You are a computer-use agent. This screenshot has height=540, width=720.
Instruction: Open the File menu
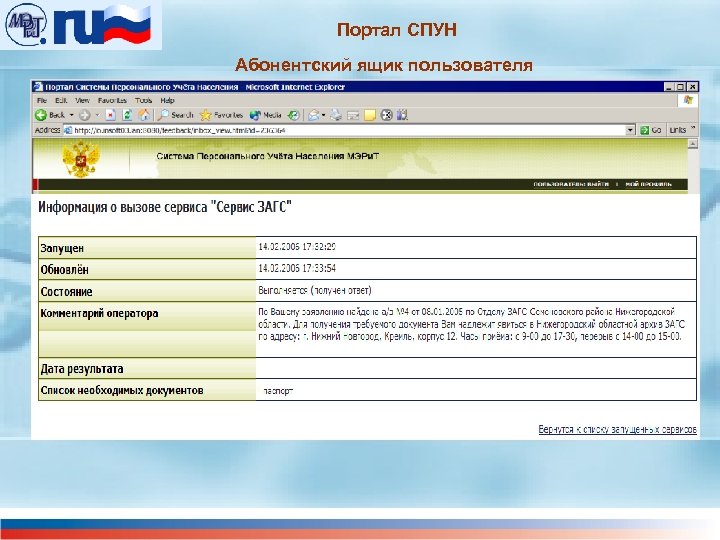pos(42,100)
